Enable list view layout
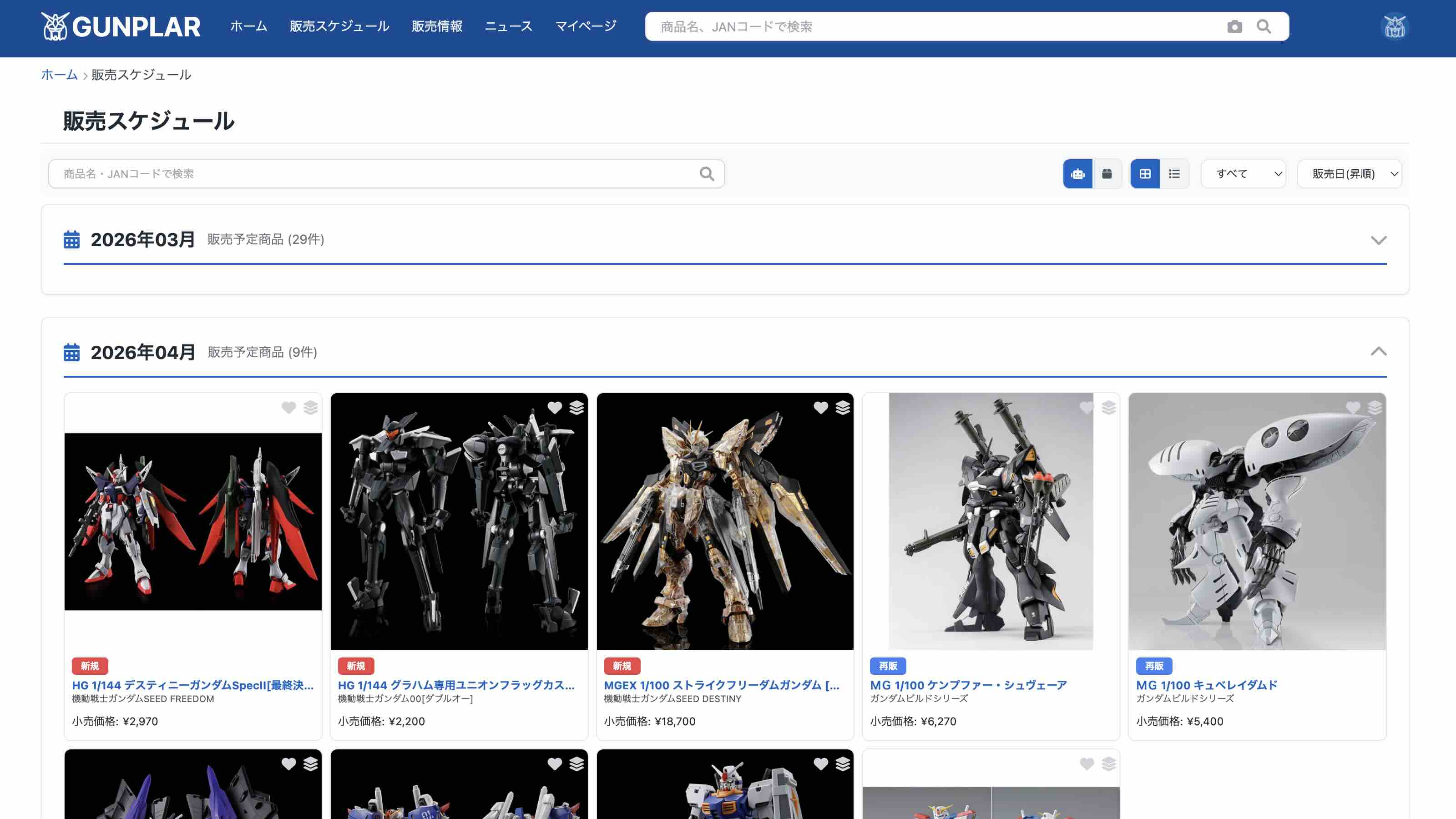1456x819 pixels. click(1174, 173)
